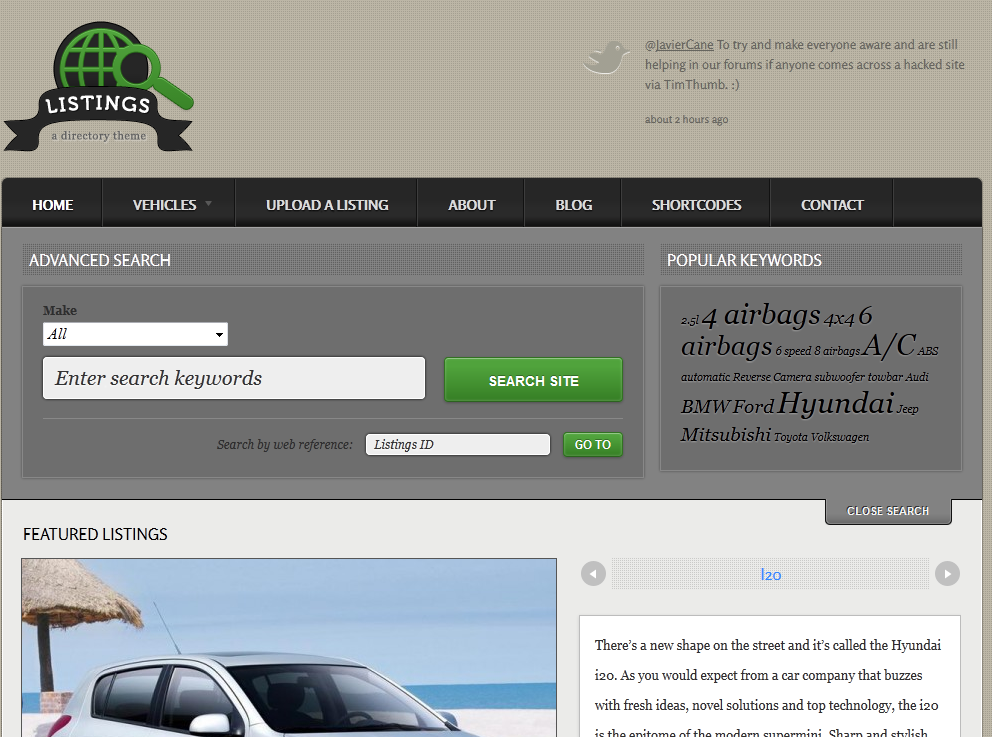Click the 'Search by web reference:' label
This screenshot has height=737, width=992.
click(x=285, y=445)
